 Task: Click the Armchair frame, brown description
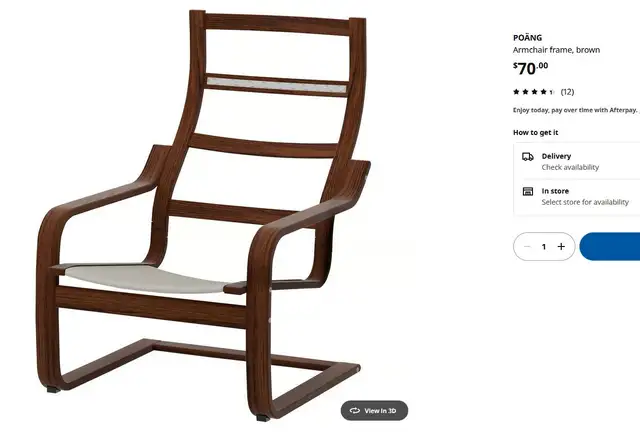tap(556, 50)
